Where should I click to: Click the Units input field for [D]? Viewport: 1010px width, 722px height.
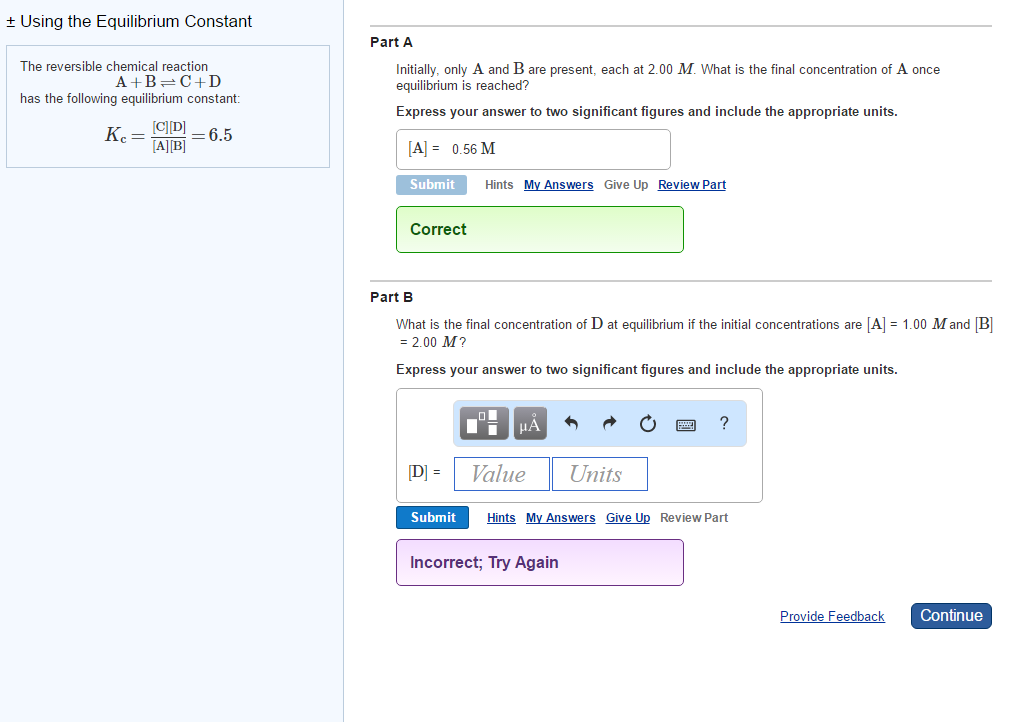600,474
